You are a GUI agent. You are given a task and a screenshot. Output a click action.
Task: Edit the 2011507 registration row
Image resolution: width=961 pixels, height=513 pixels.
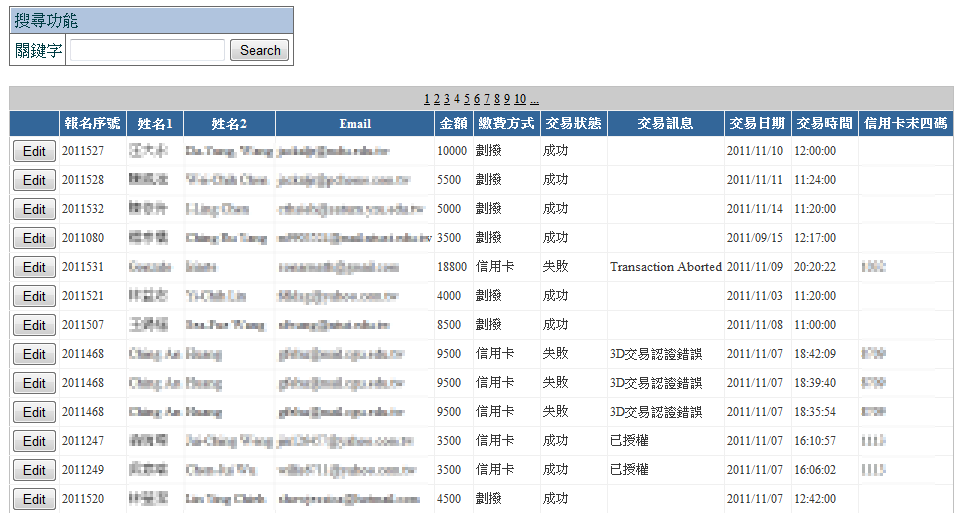34,325
